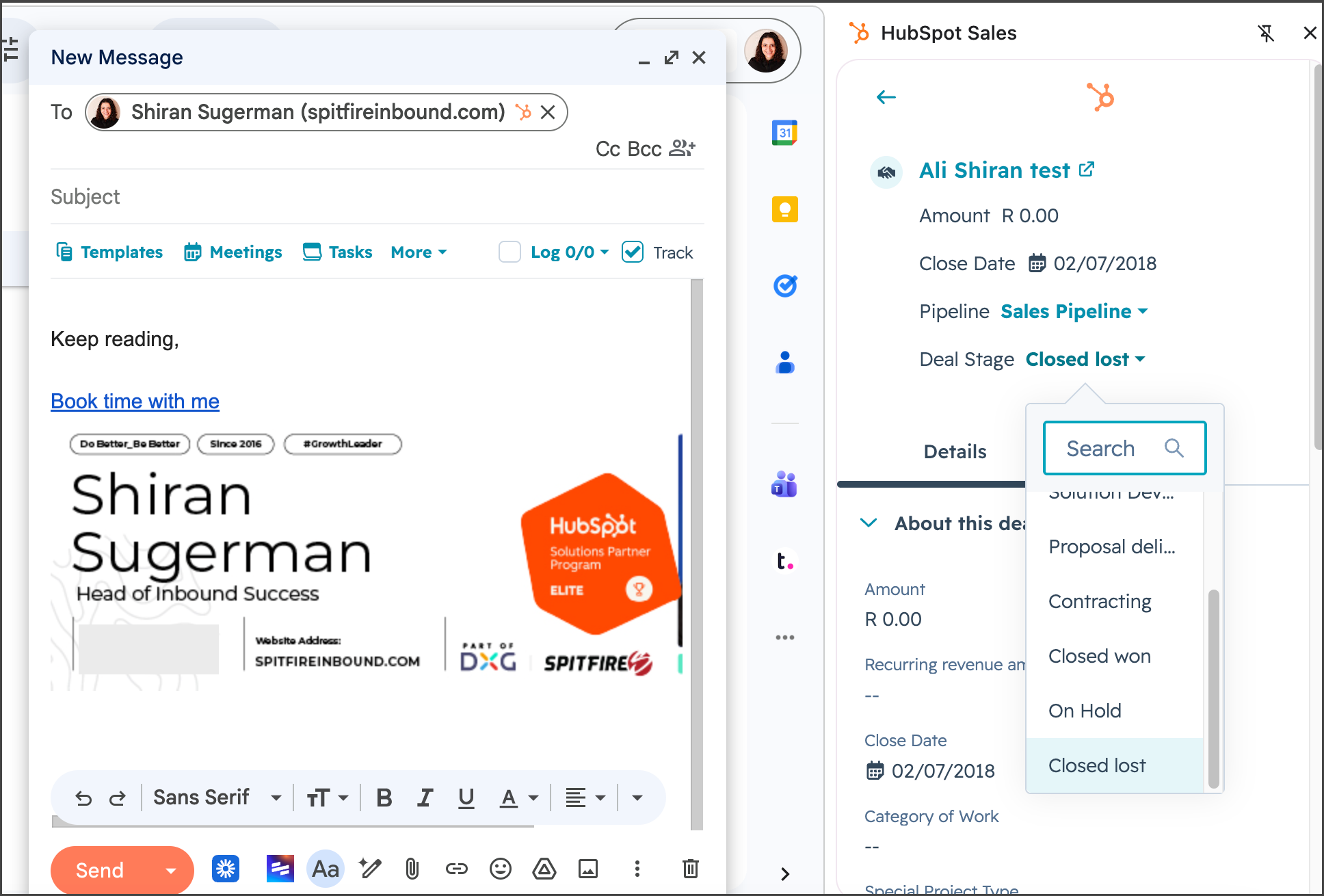Click the deal handshake icon
1324x896 pixels.
coord(886,172)
